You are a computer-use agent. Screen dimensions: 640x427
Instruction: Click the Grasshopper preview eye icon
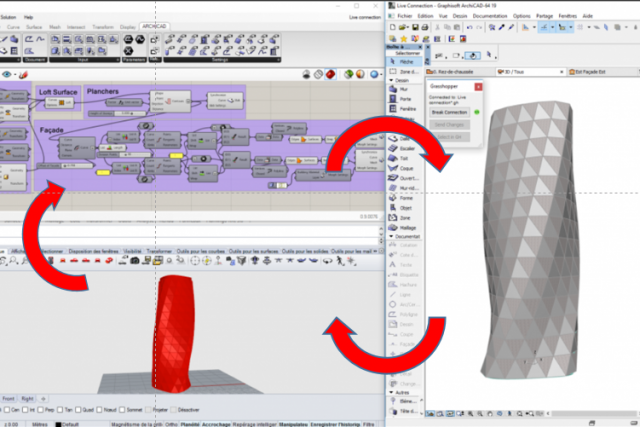click(9, 74)
